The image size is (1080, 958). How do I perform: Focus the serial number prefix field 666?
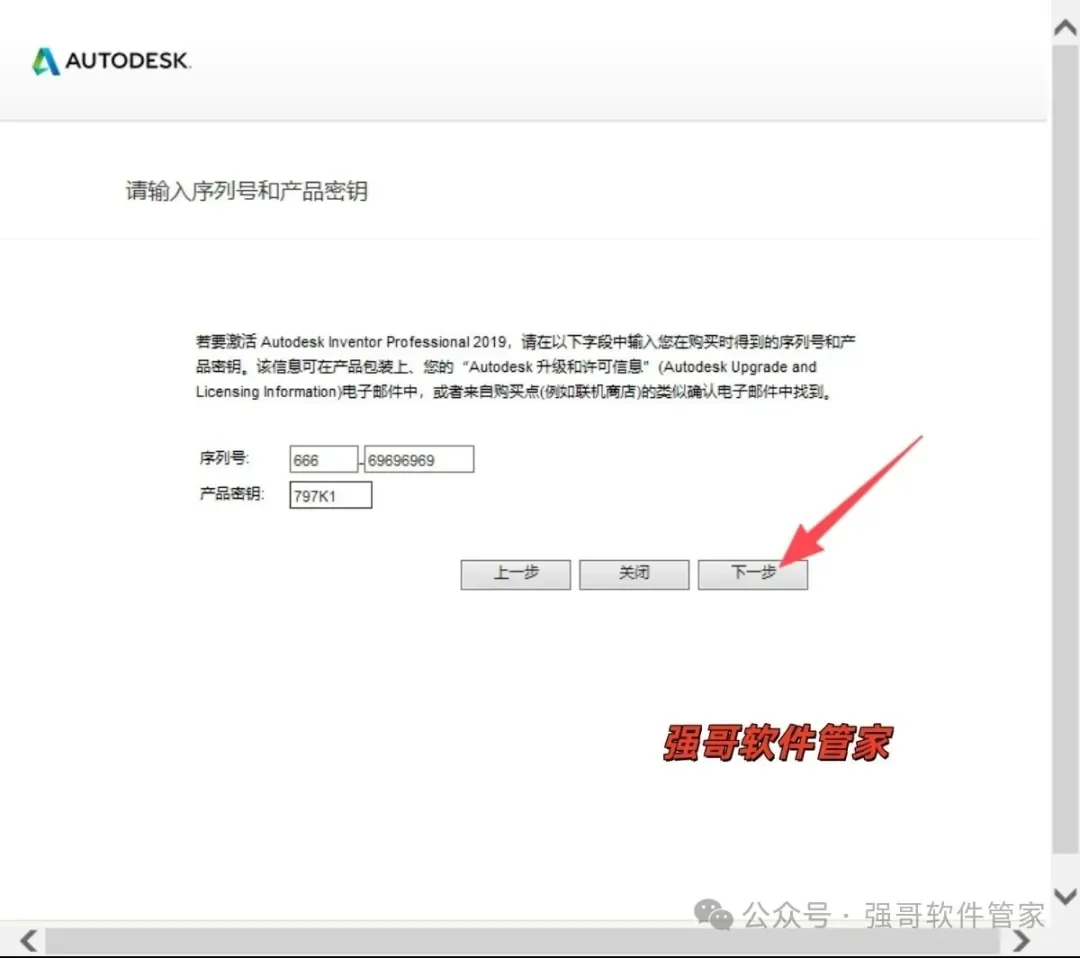324,459
